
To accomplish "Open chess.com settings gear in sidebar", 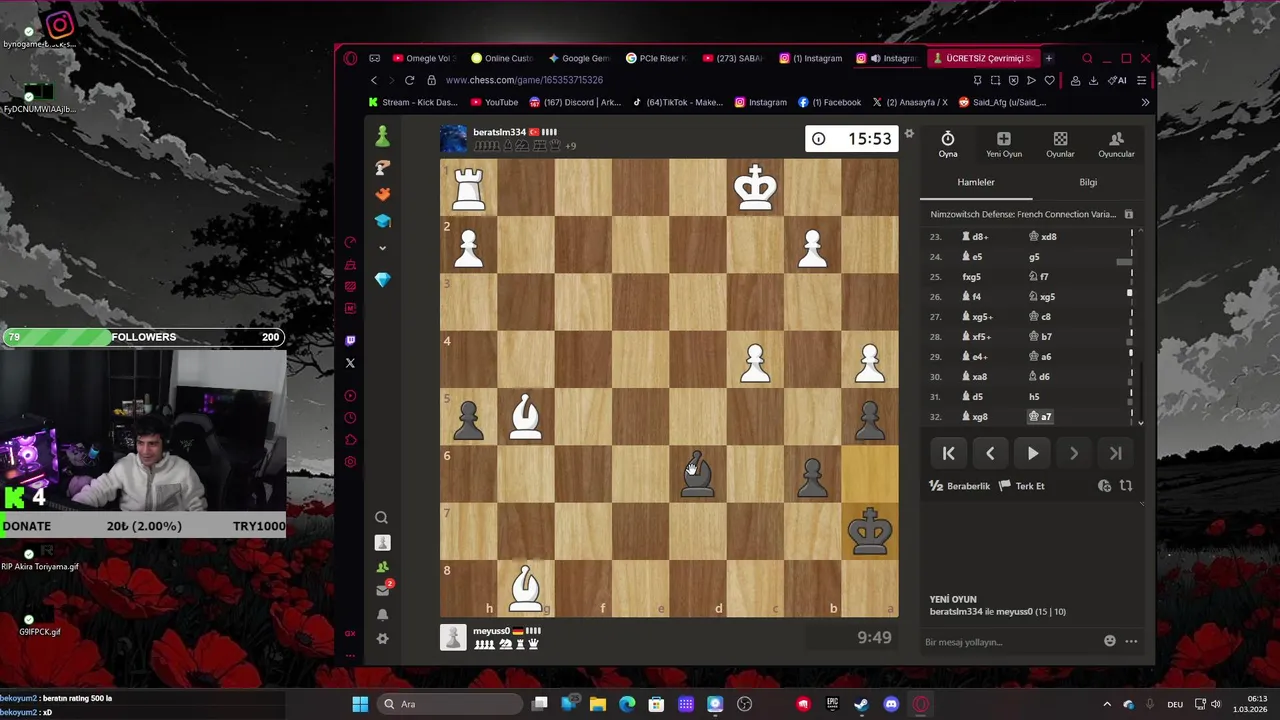I will coord(382,639).
